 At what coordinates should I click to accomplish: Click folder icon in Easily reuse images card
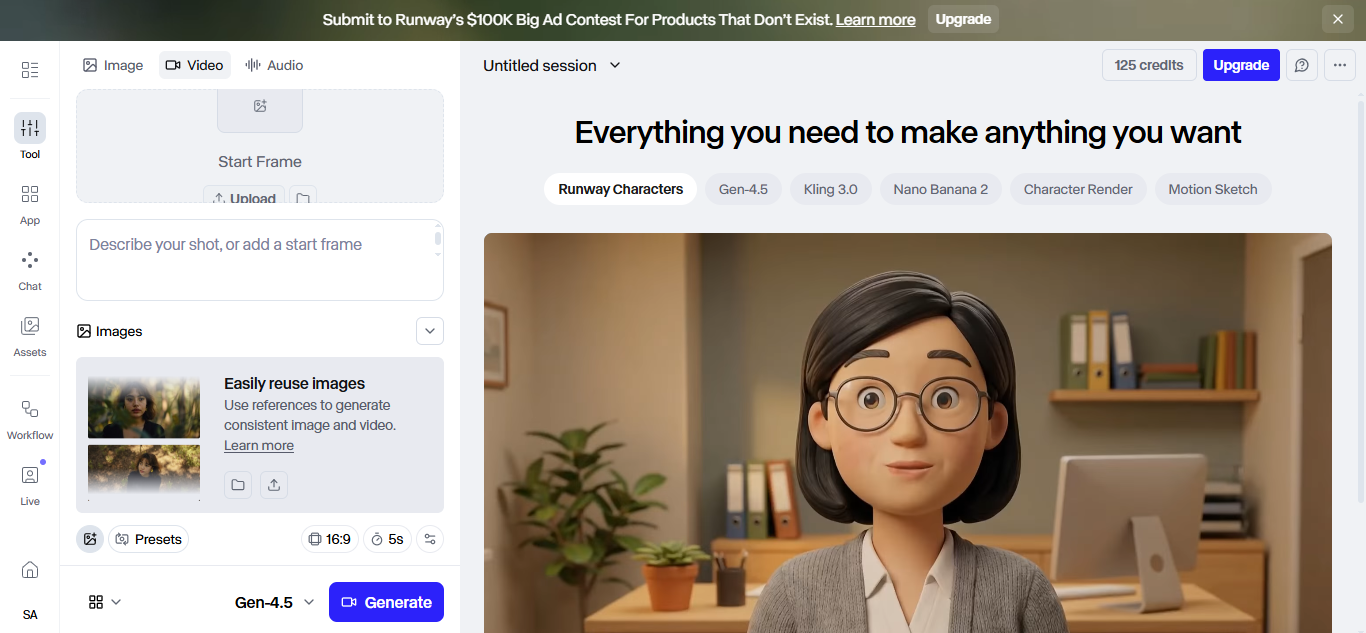pos(238,485)
